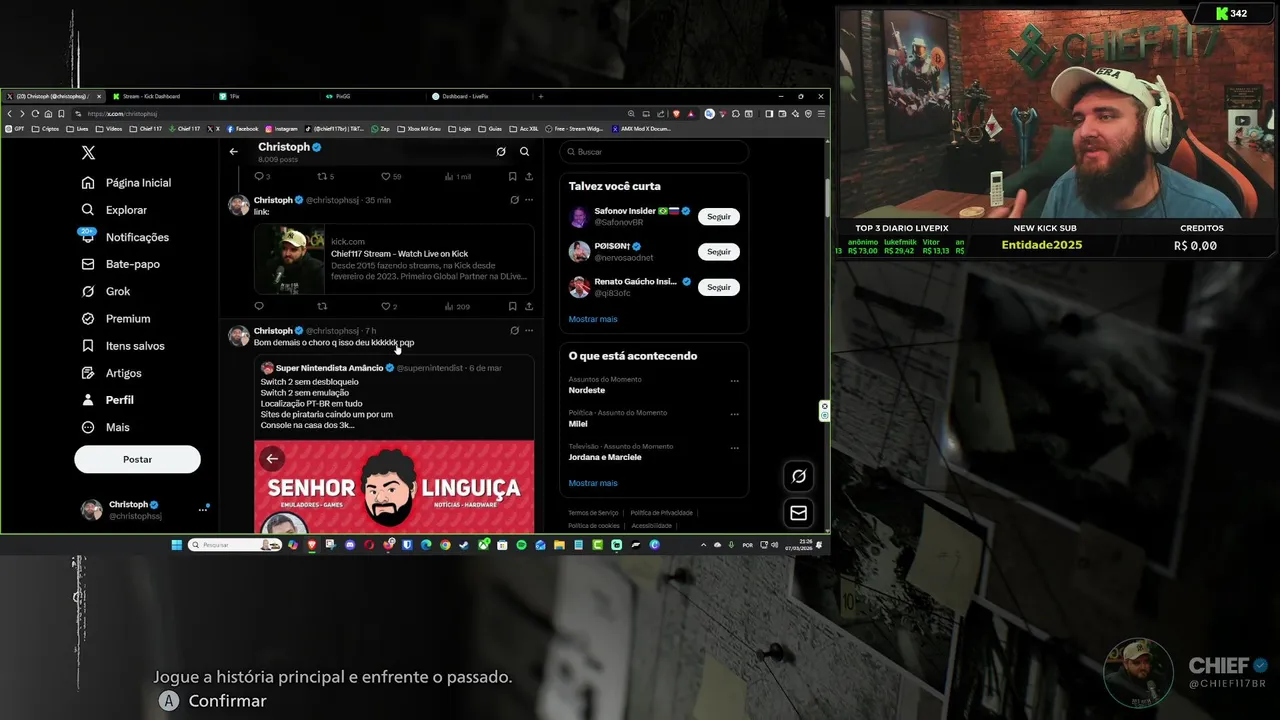Open Jordana e Marciele trending topic
The width and height of the screenshot is (1280, 720).
pyautogui.click(x=605, y=457)
